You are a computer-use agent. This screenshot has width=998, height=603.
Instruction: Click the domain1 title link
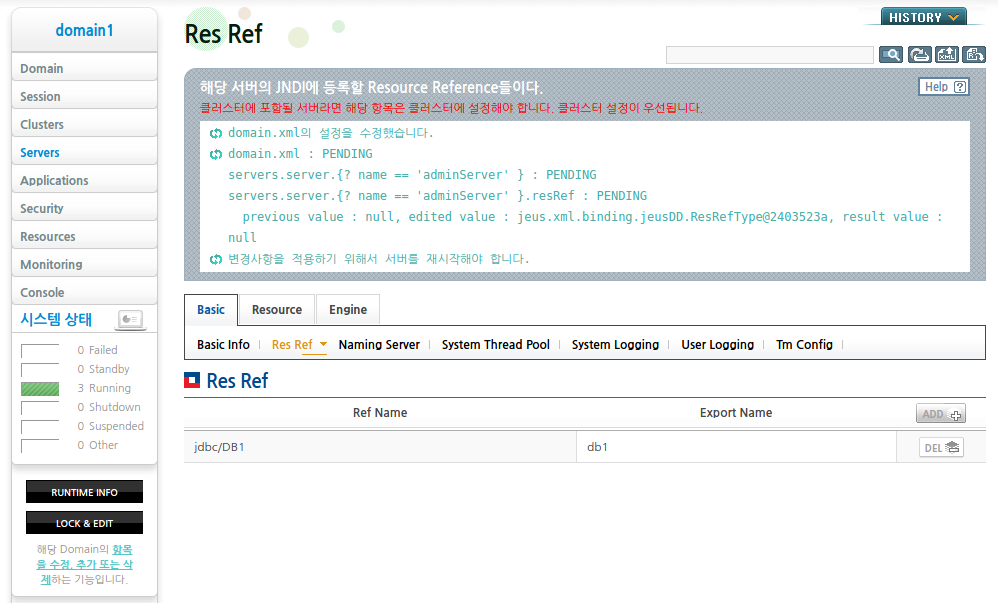click(x=85, y=31)
